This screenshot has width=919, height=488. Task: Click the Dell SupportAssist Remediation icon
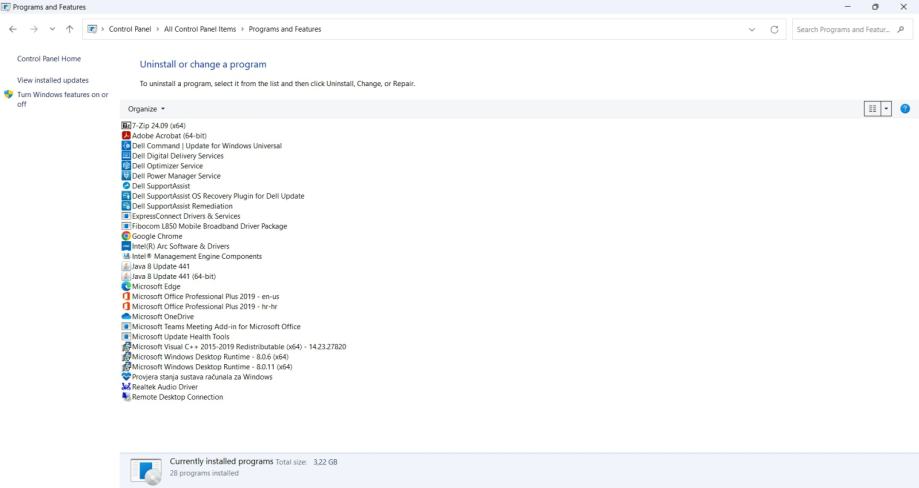pyautogui.click(x=126, y=206)
